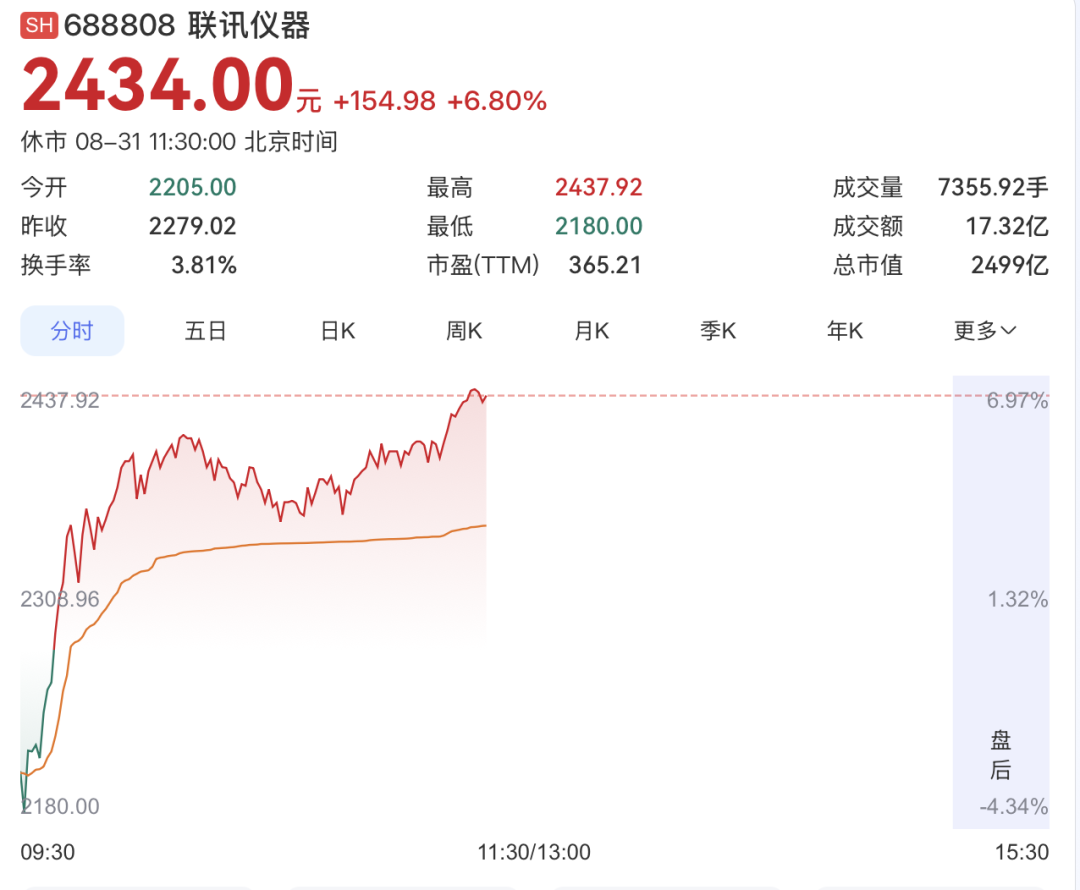The image size is (1080, 890).
Task: Click the red SH exchange badge icon
Action: 39,25
